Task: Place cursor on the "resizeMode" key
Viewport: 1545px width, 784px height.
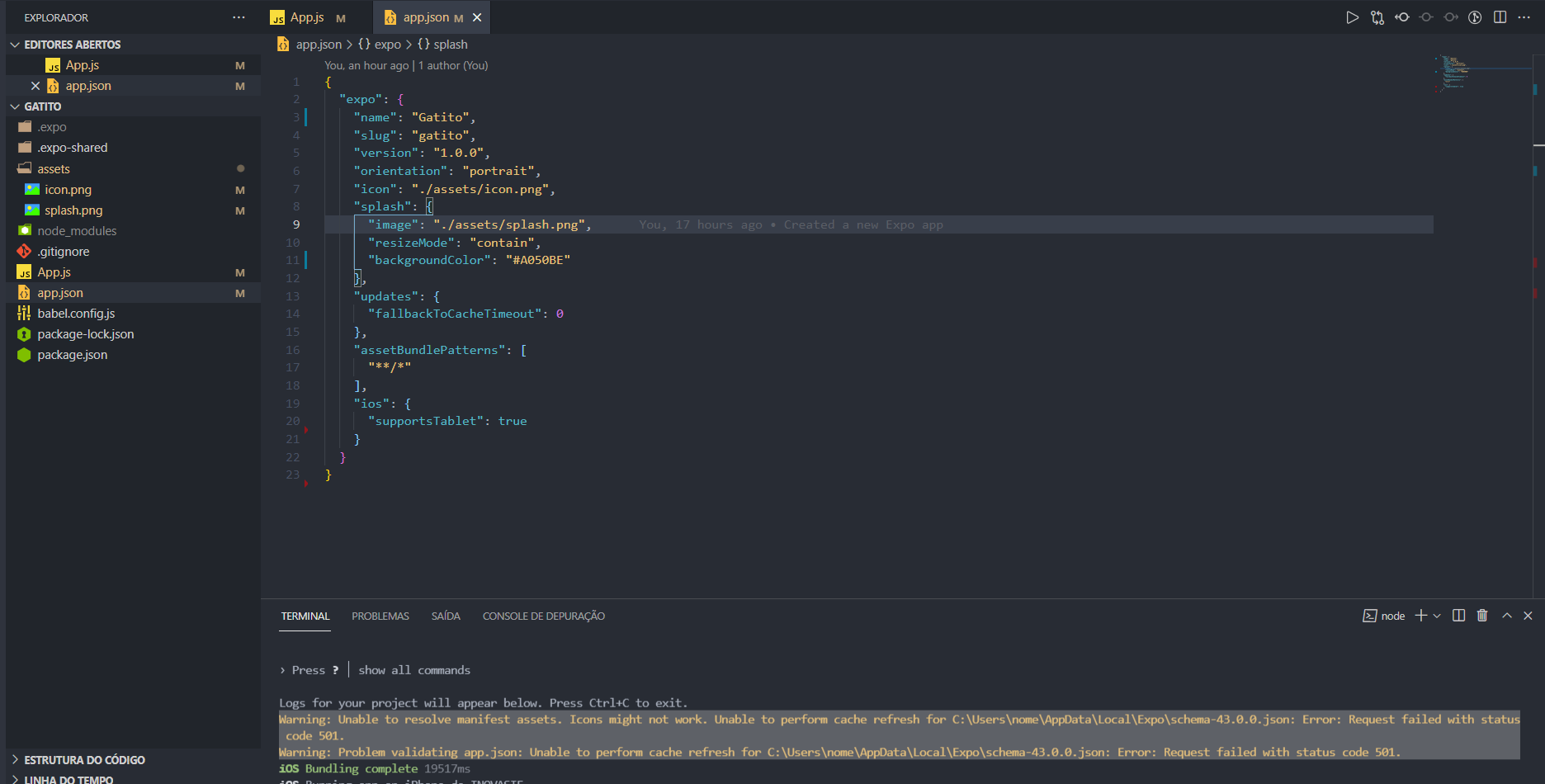Action: 411,243
